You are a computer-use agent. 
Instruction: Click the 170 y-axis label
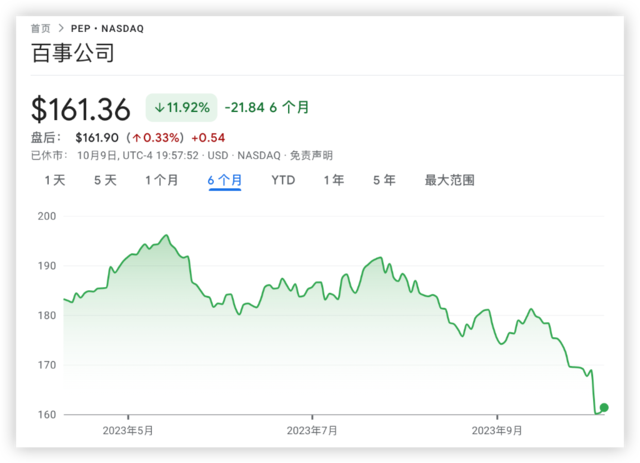click(x=47, y=365)
